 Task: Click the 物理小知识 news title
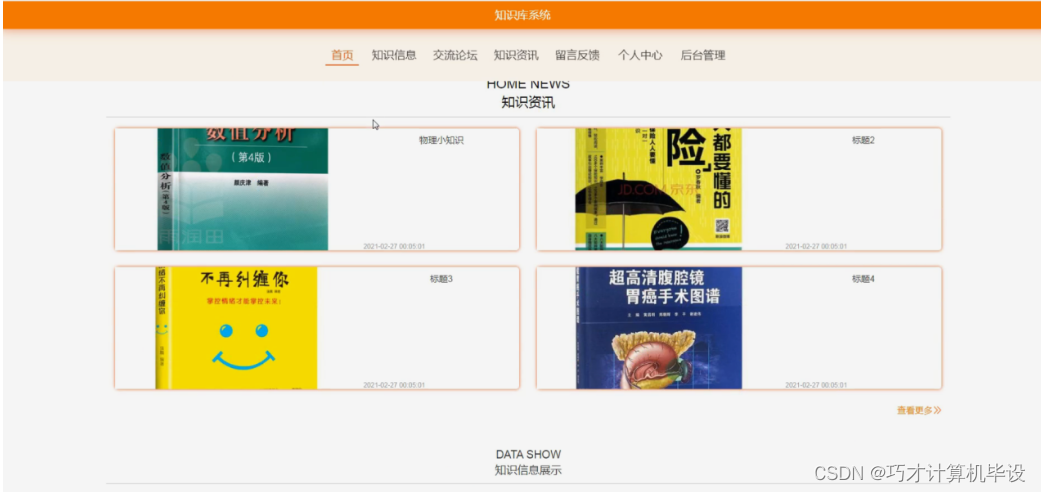tap(441, 140)
